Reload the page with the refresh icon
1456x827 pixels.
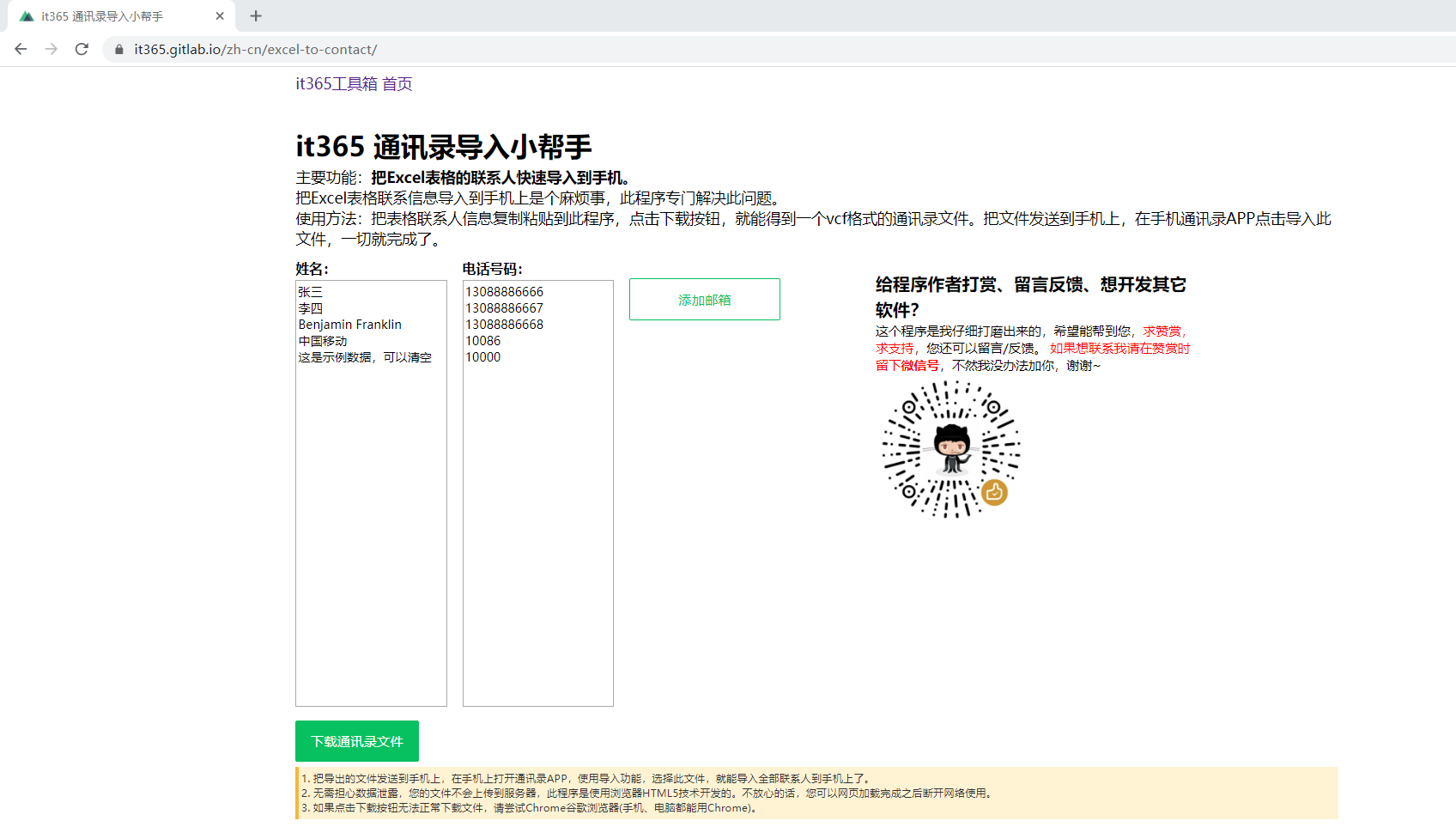pyautogui.click(x=82, y=49)
